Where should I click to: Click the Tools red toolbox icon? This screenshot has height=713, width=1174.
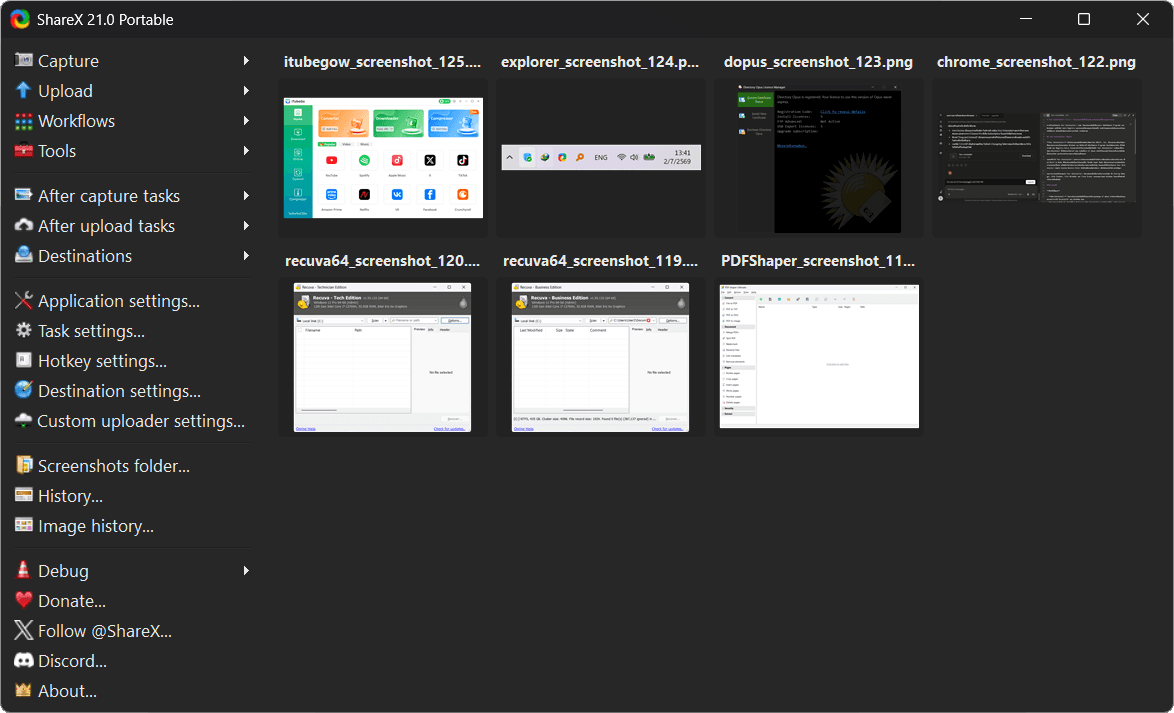24,151
